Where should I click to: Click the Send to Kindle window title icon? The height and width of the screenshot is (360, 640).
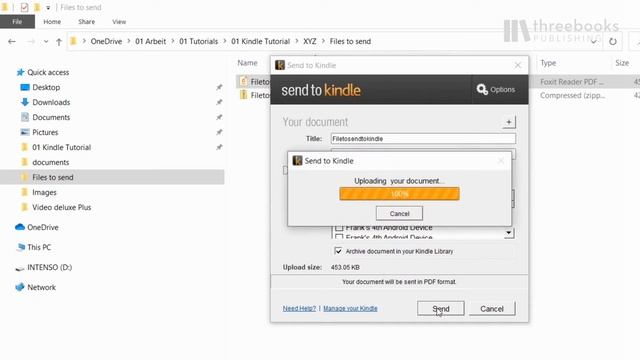[x=280, y=65]
